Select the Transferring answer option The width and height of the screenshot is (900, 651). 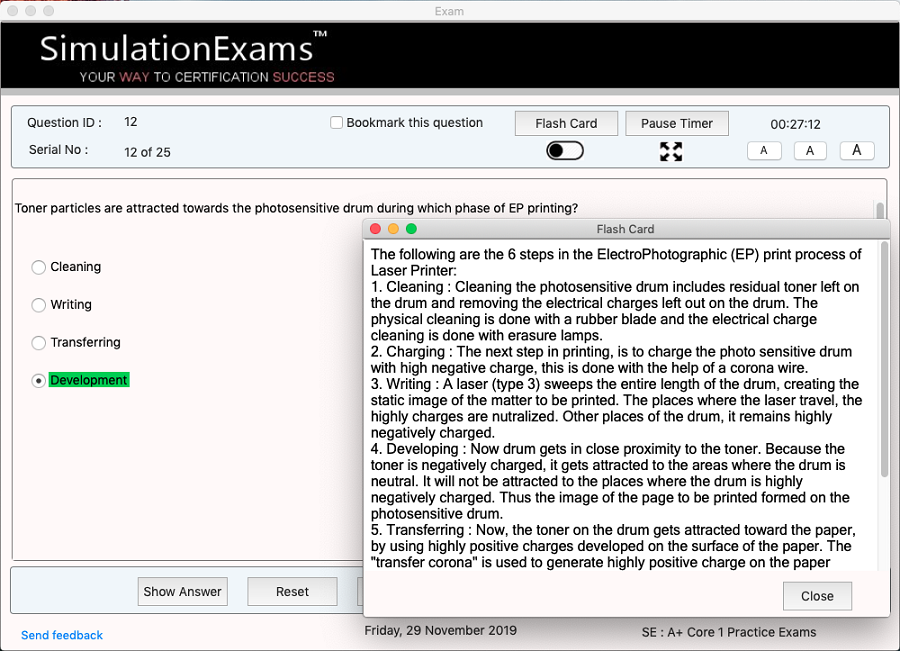tap(38, 342)
